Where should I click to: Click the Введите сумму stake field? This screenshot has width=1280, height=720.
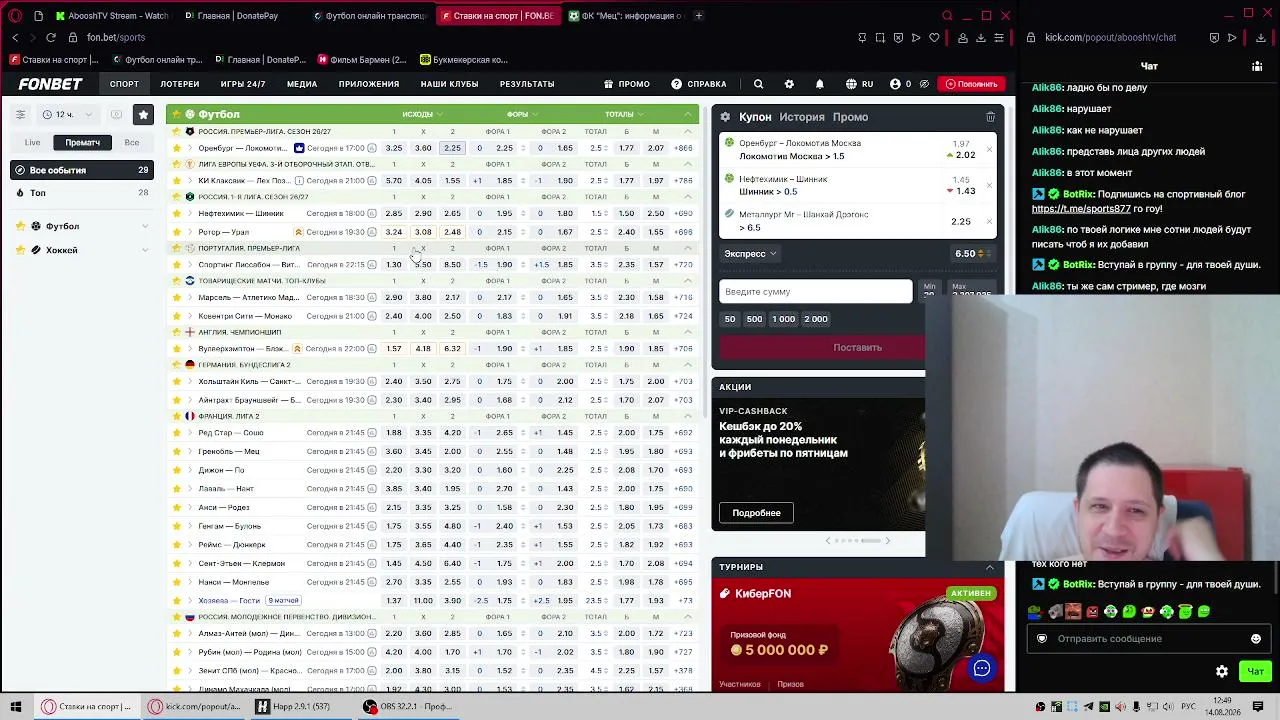(816, 291)
